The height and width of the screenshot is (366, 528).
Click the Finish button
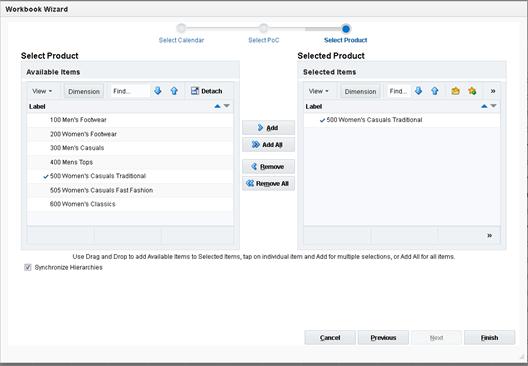(x=489, y=337)
